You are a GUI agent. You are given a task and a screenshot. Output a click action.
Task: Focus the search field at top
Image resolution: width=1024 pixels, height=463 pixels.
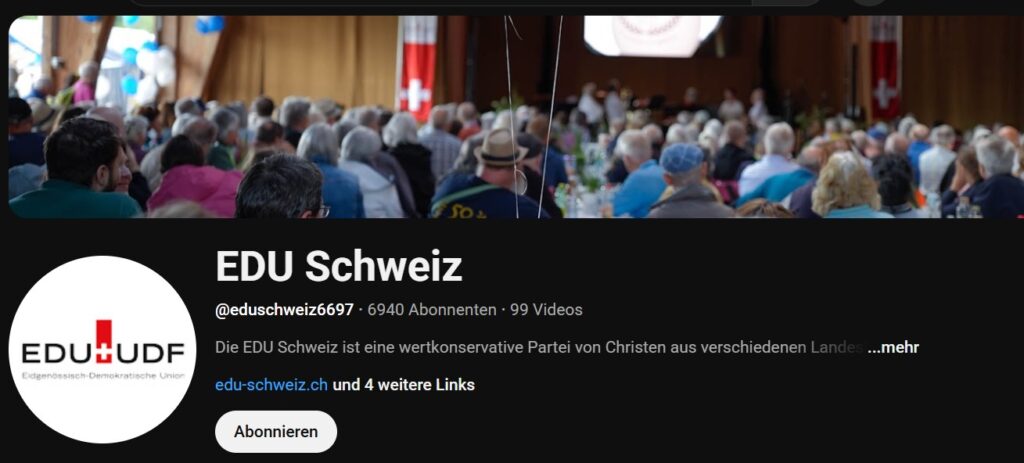point(441,3)
